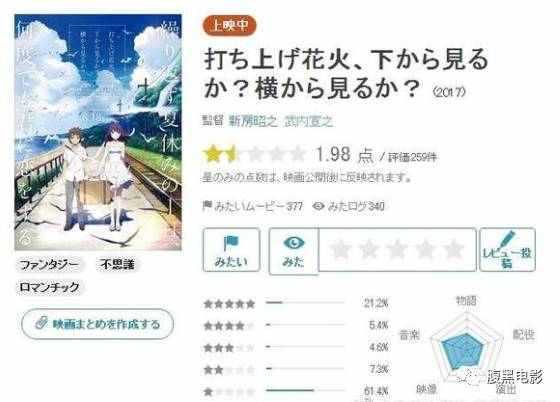Click the eye icon in みた button
This screenshot has width=560, height=402.
pyautogui.click(x=294, y=243)
